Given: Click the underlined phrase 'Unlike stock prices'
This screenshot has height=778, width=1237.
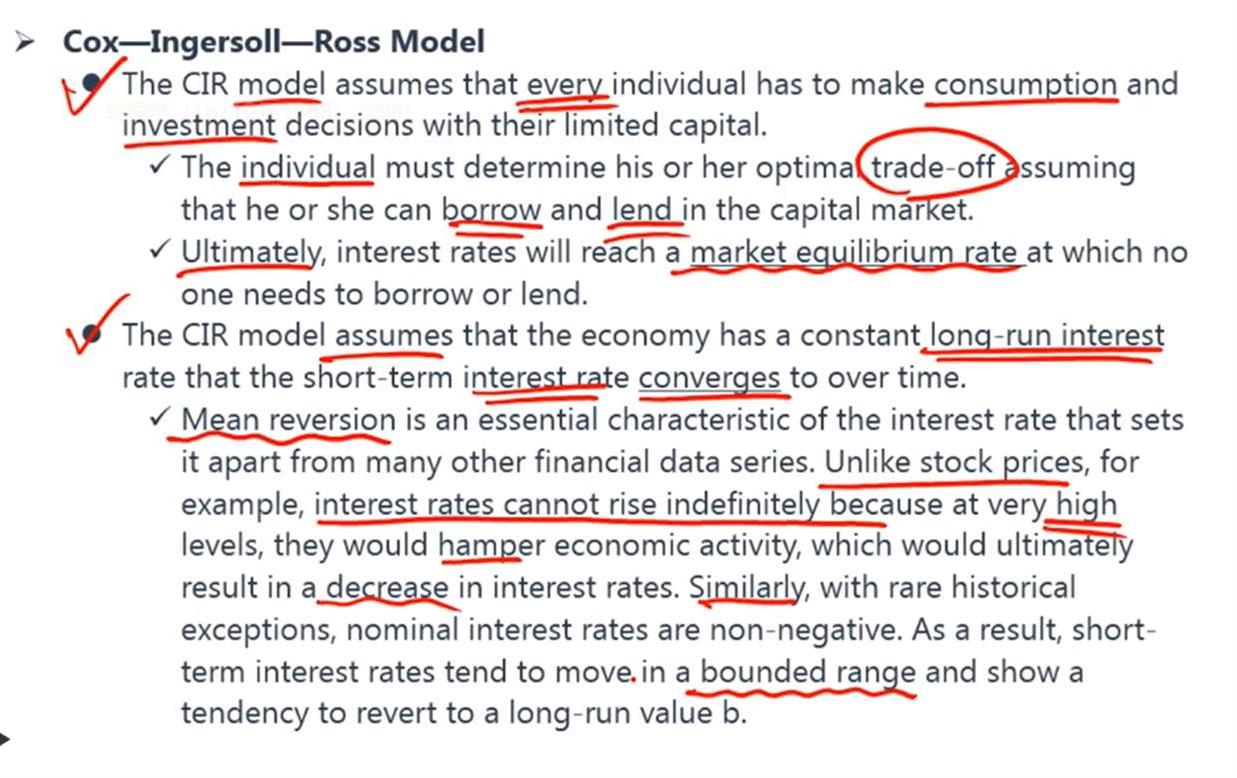Looking at the screenshot, I should click(x=954, y=463).
